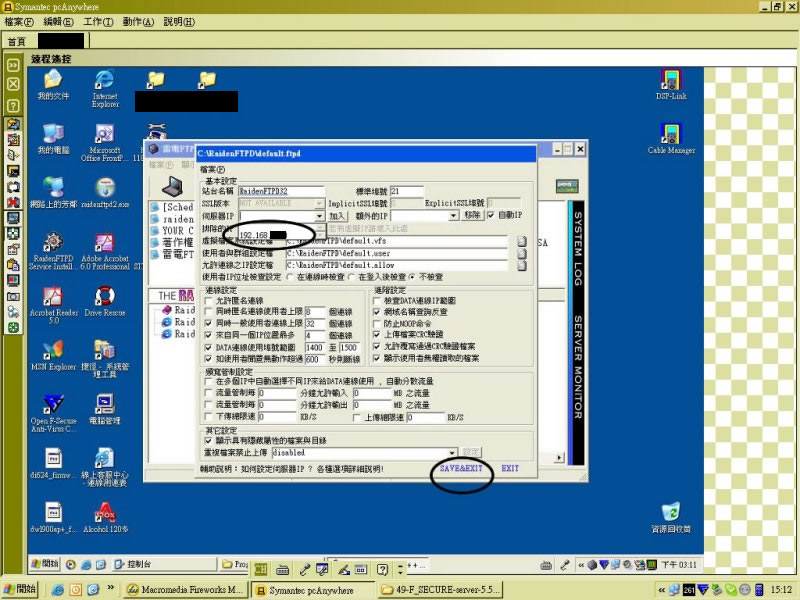Open 說明 menu in pcAnywhere
The height and width of the screenshot is (600, 800).
179,22
